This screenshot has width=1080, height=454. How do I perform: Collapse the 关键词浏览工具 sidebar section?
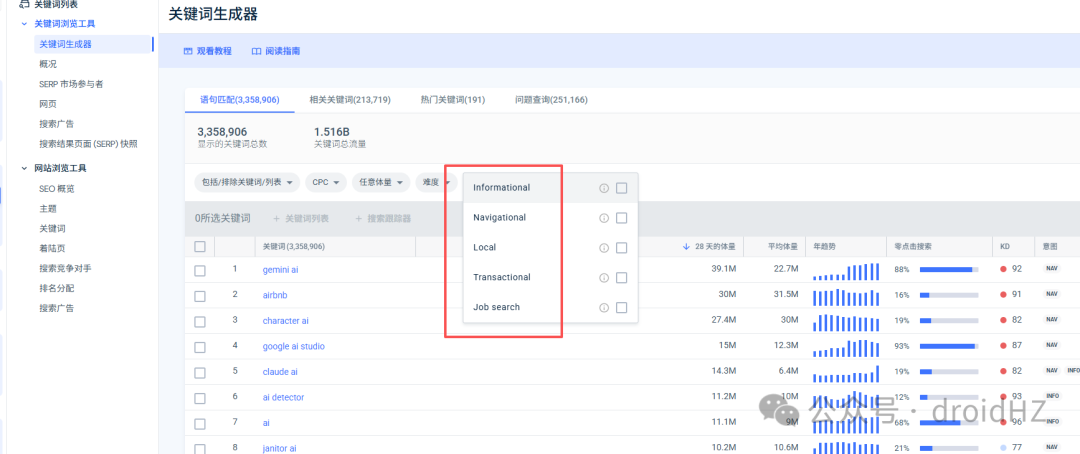(x=24, y=23)
